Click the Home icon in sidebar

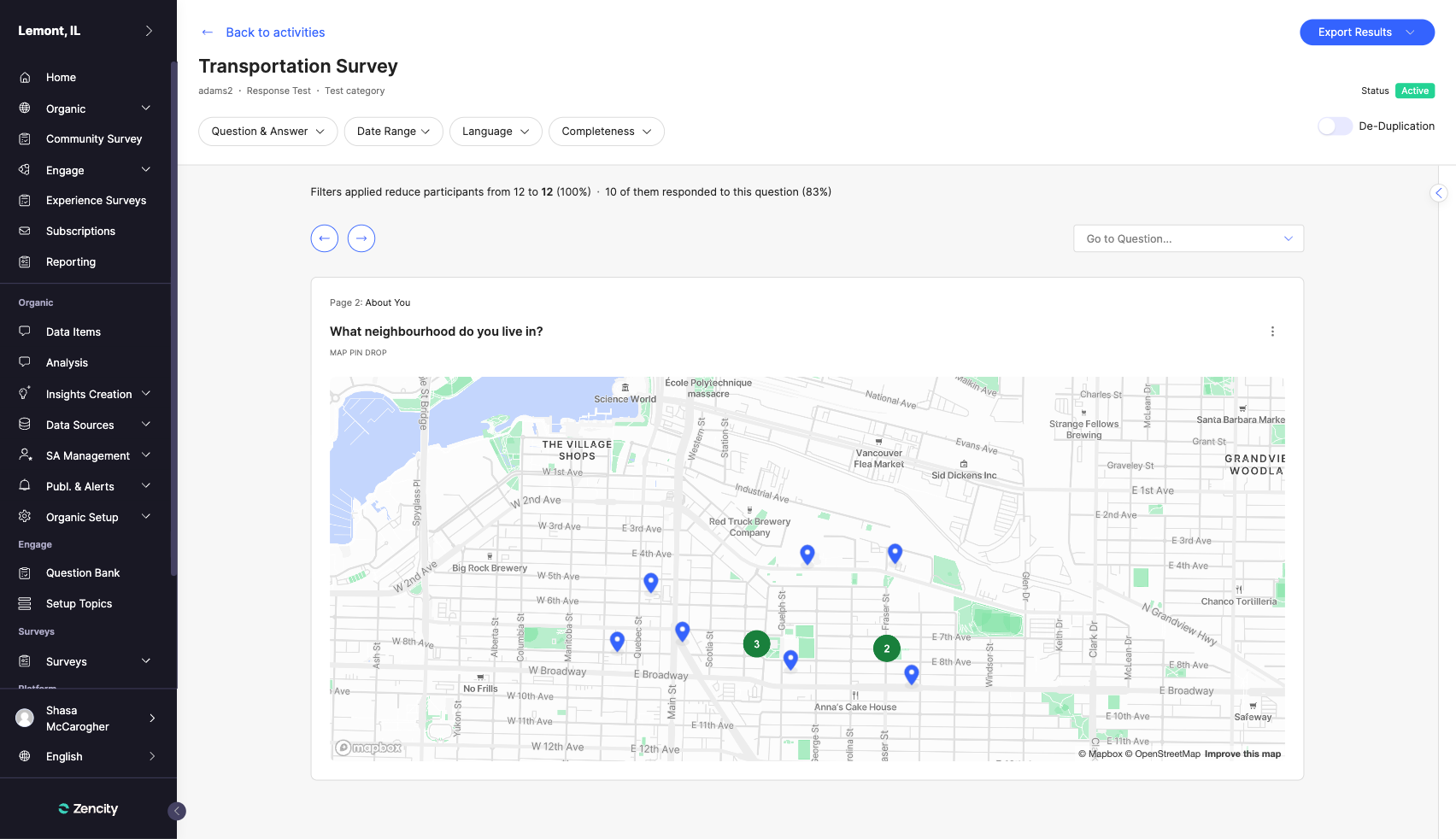(x=25, y=78)
